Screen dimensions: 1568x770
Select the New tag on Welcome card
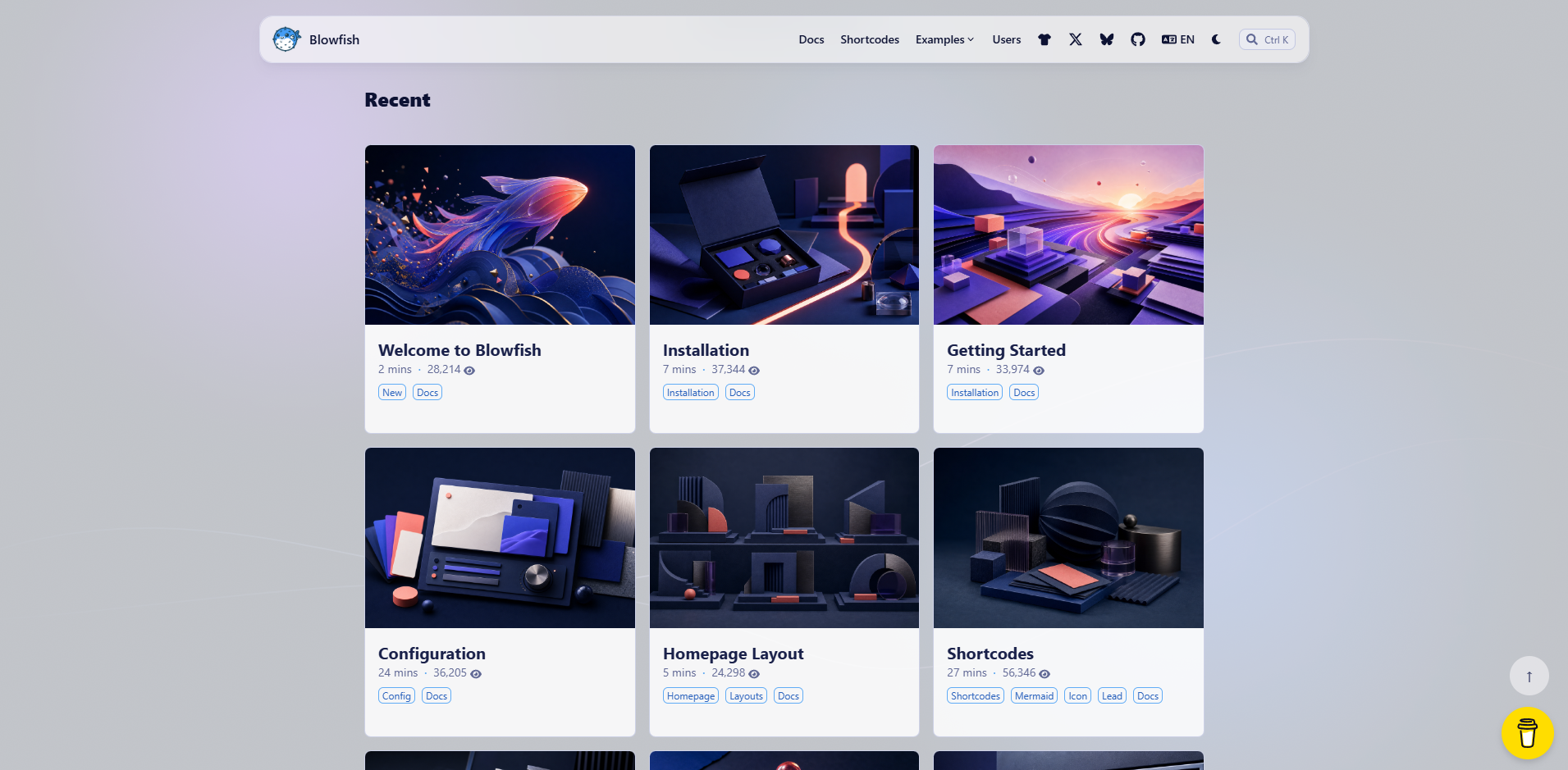pyautogui.click(x=392, y=393)
